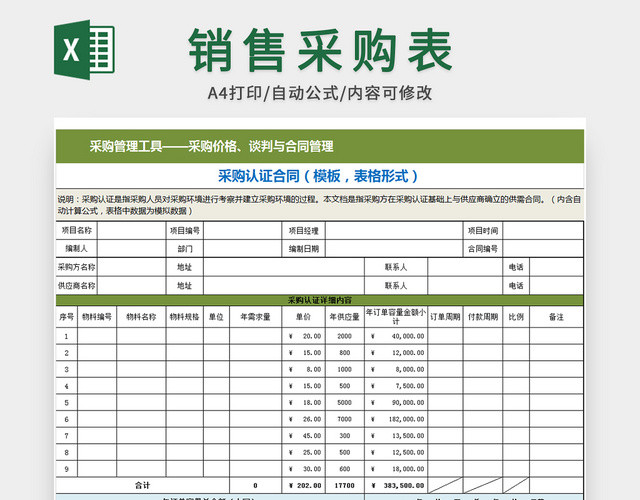The image size is (640, 500).
Task: Select the 部门 label cell
Action: [184, 248]
